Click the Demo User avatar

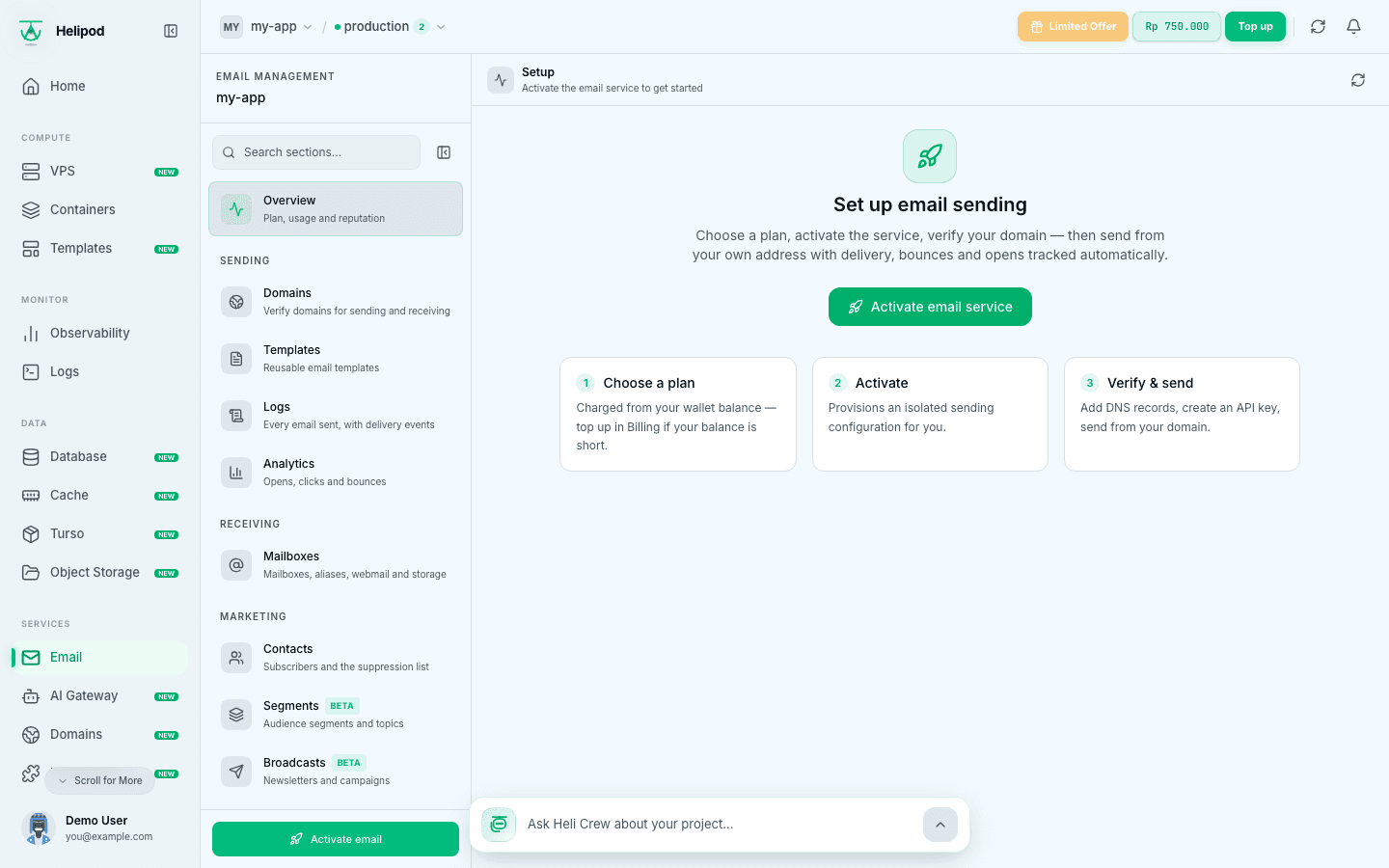39,828
